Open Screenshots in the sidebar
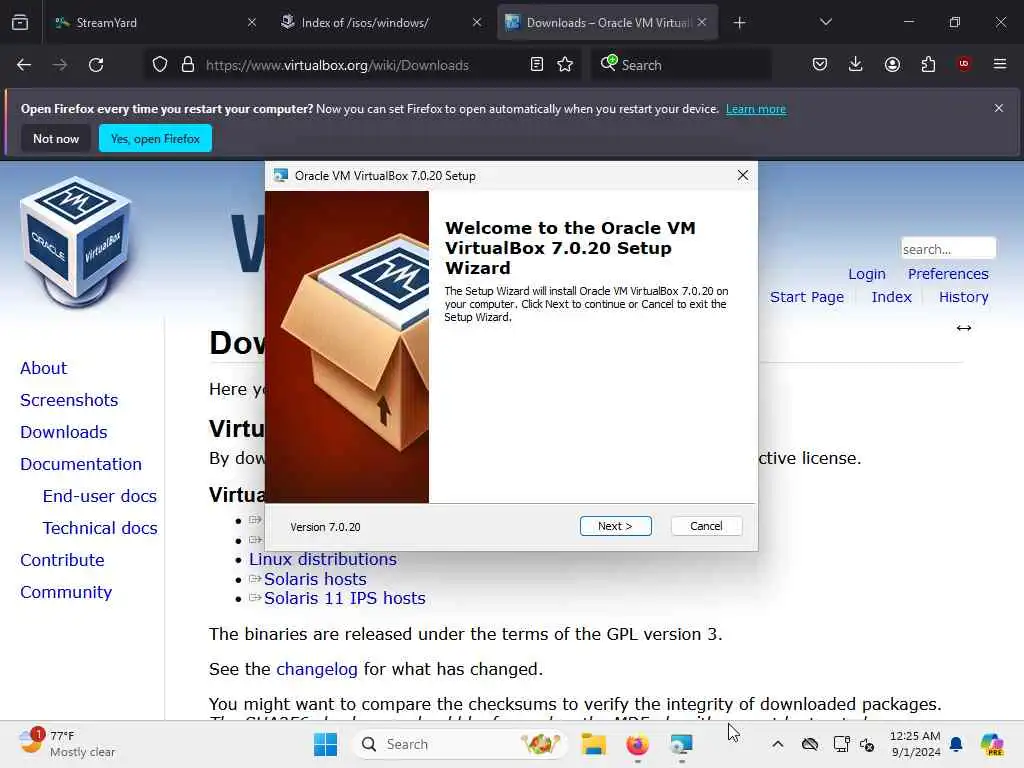Screen dimensions: 1024x768 tap(69, 400)
